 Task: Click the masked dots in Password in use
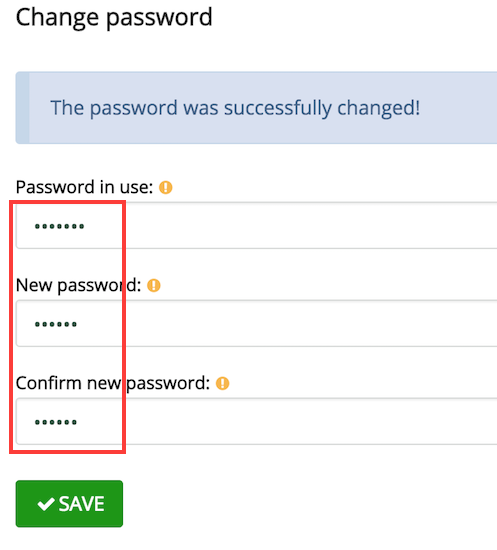point(59,226)
